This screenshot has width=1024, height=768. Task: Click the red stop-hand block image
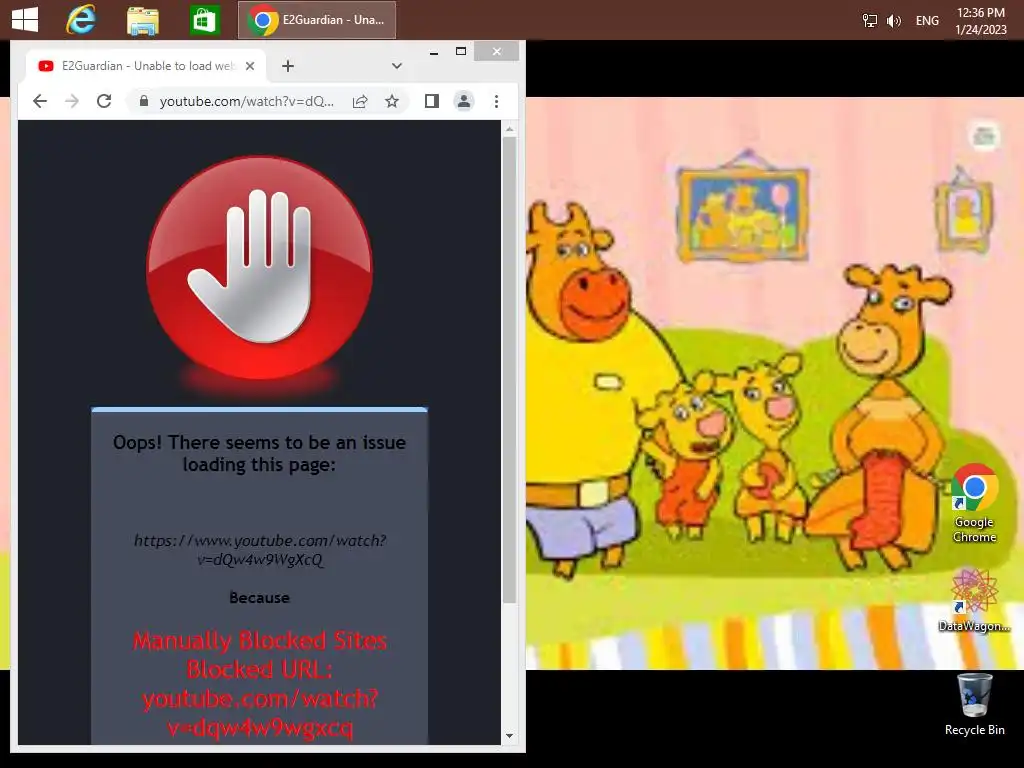[x=260, y=268]
